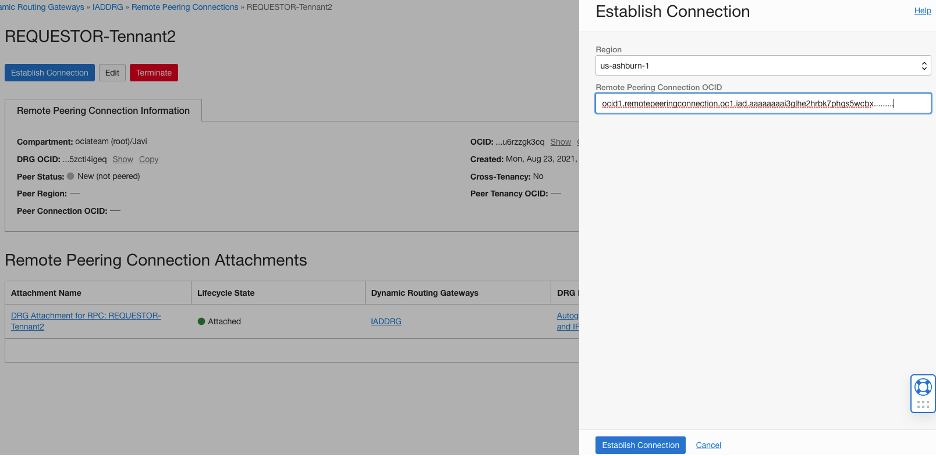This screenshot has width=936, height=456.
Task: Click the grey Peer Status indicator dot
Action: point(70,176)
